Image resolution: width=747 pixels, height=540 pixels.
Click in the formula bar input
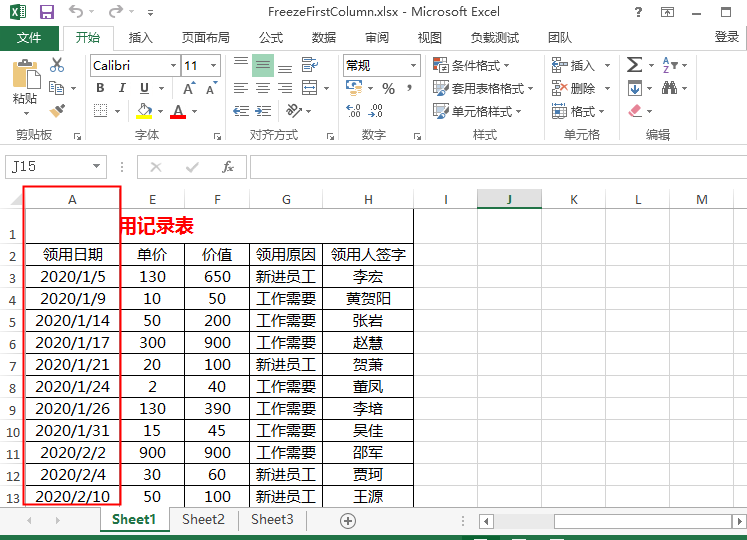(498, 167)
